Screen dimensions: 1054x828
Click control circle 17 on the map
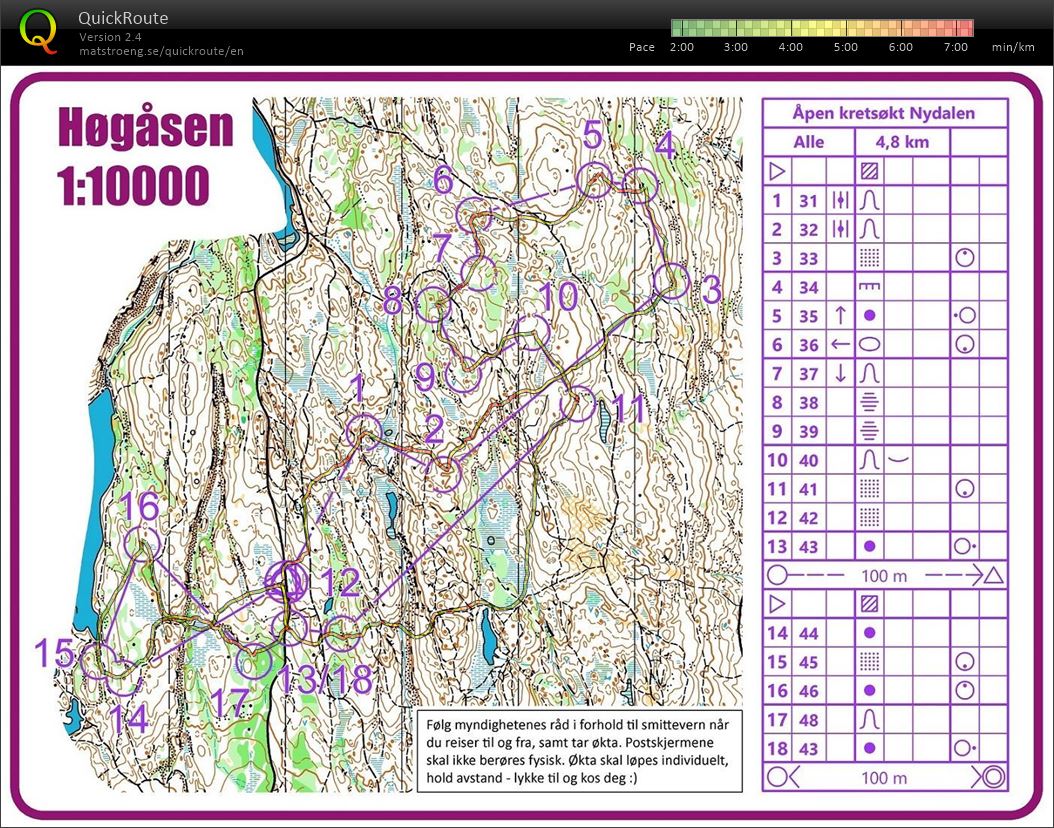tap(255, 661)
